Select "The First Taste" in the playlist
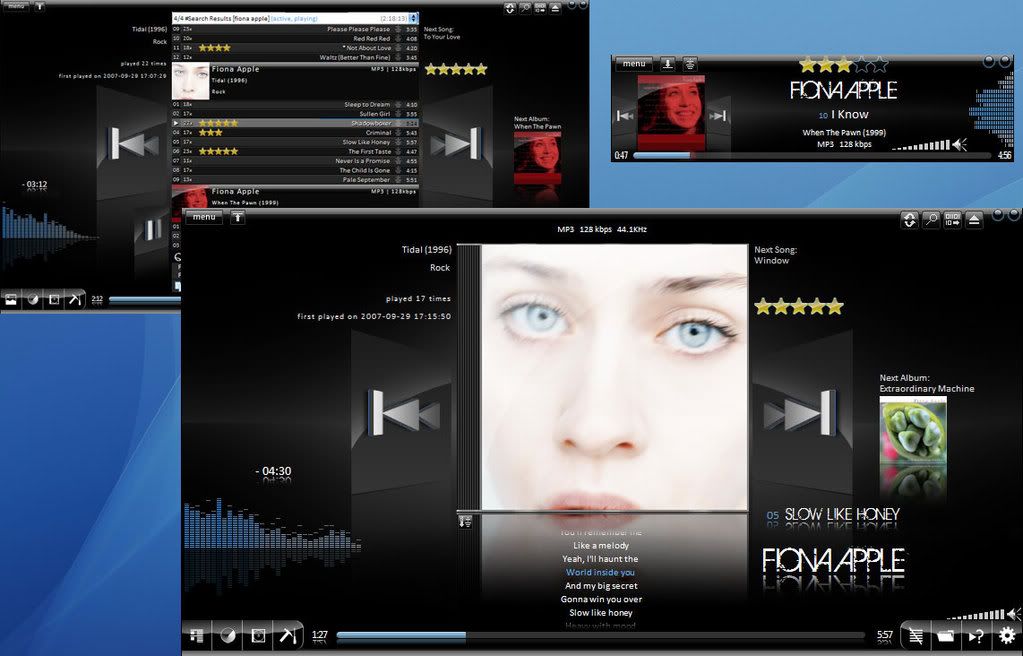Image resolution: width=1023 pixels, height=656 pixels. (295, 151)
